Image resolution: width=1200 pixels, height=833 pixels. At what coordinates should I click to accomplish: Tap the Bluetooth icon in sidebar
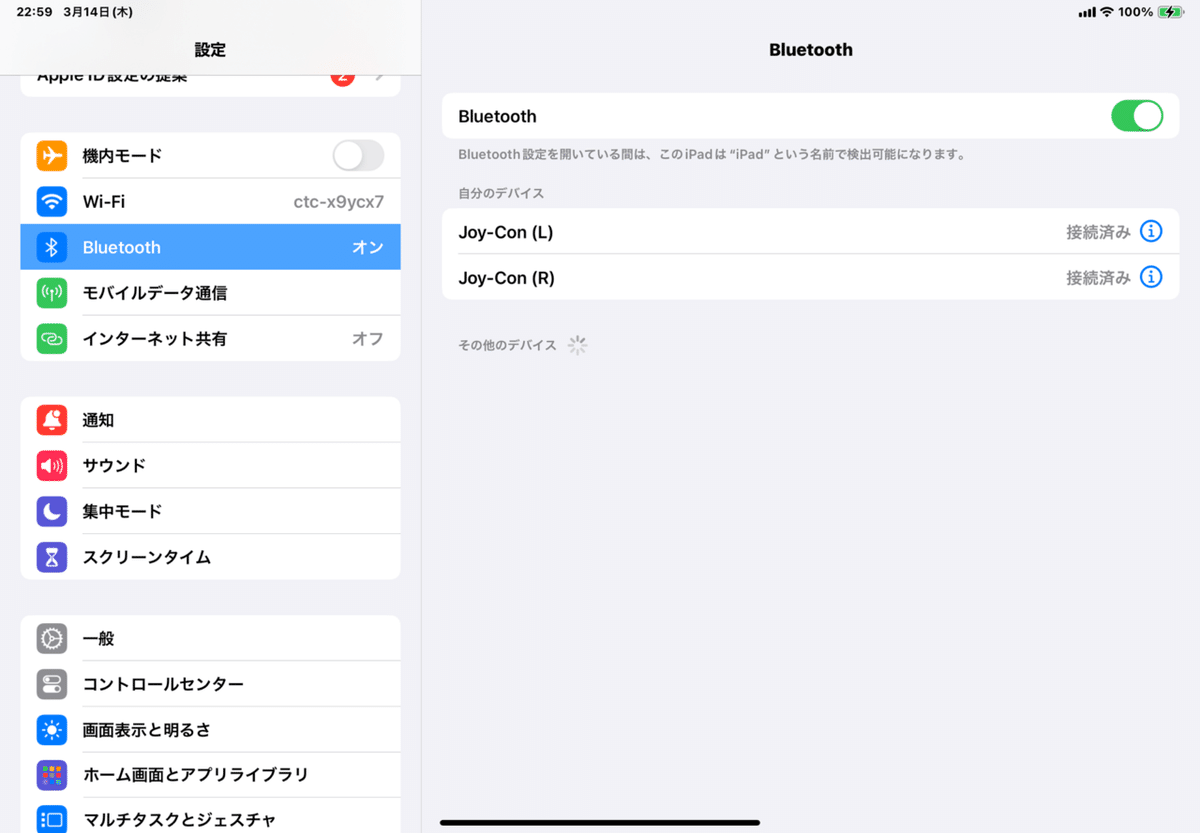pos(52,247)
